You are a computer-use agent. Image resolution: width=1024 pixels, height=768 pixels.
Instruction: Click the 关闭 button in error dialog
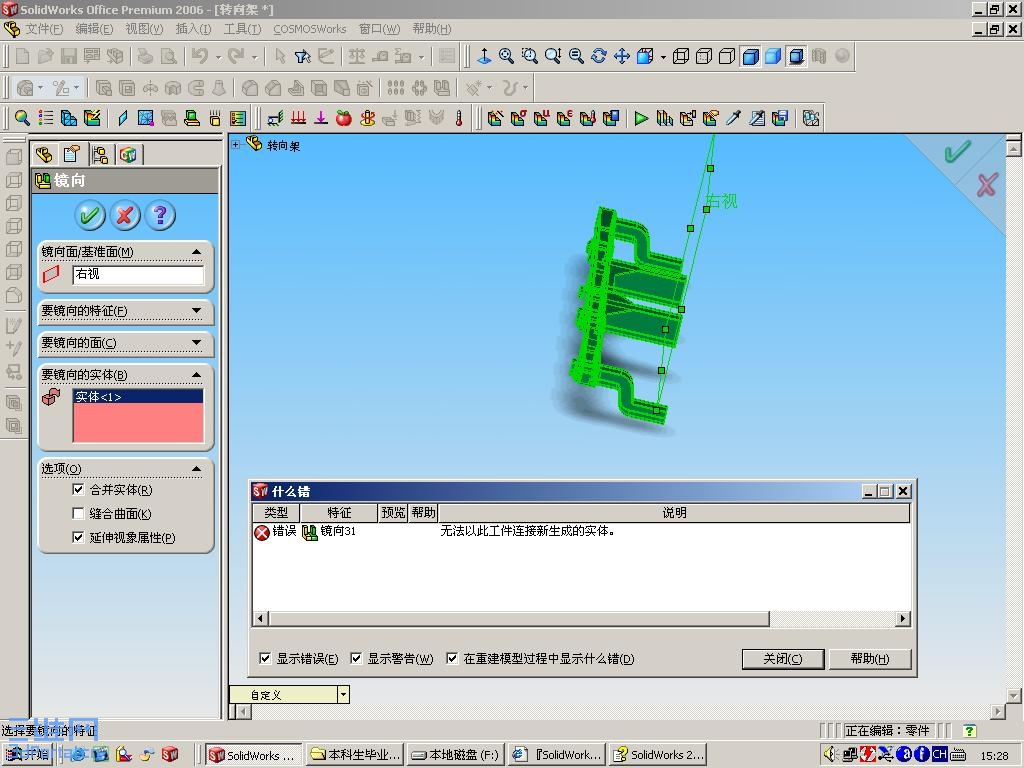pos(783,658)
